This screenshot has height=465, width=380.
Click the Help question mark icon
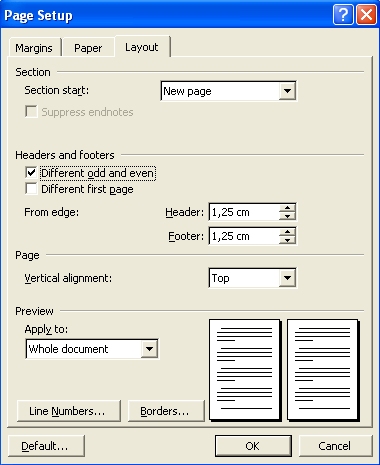click(343, 15)
